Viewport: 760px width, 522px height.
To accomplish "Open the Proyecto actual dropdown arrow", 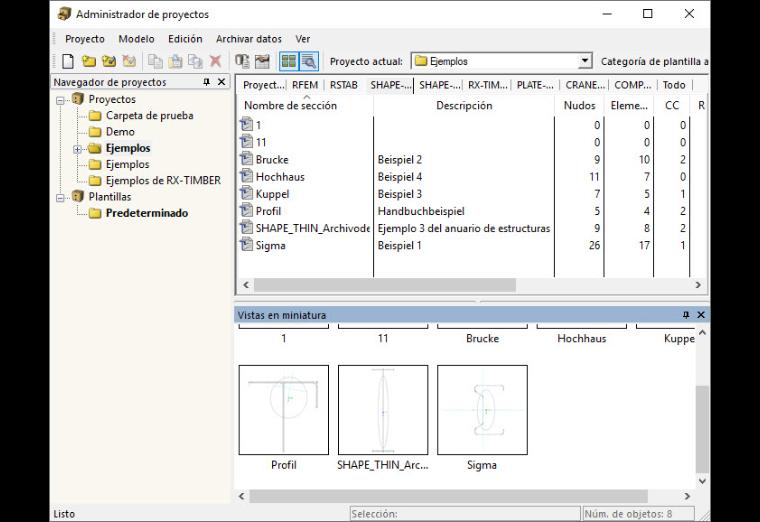I will pyautogui.click(x=585, y=62).
